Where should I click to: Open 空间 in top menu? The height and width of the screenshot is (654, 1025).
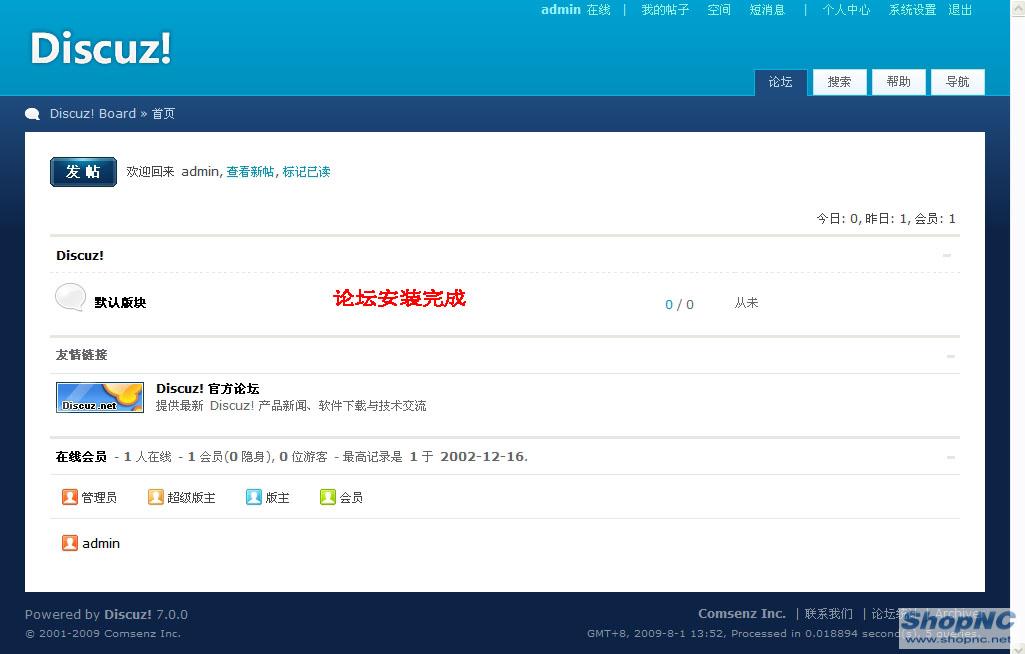click(719, 10)
